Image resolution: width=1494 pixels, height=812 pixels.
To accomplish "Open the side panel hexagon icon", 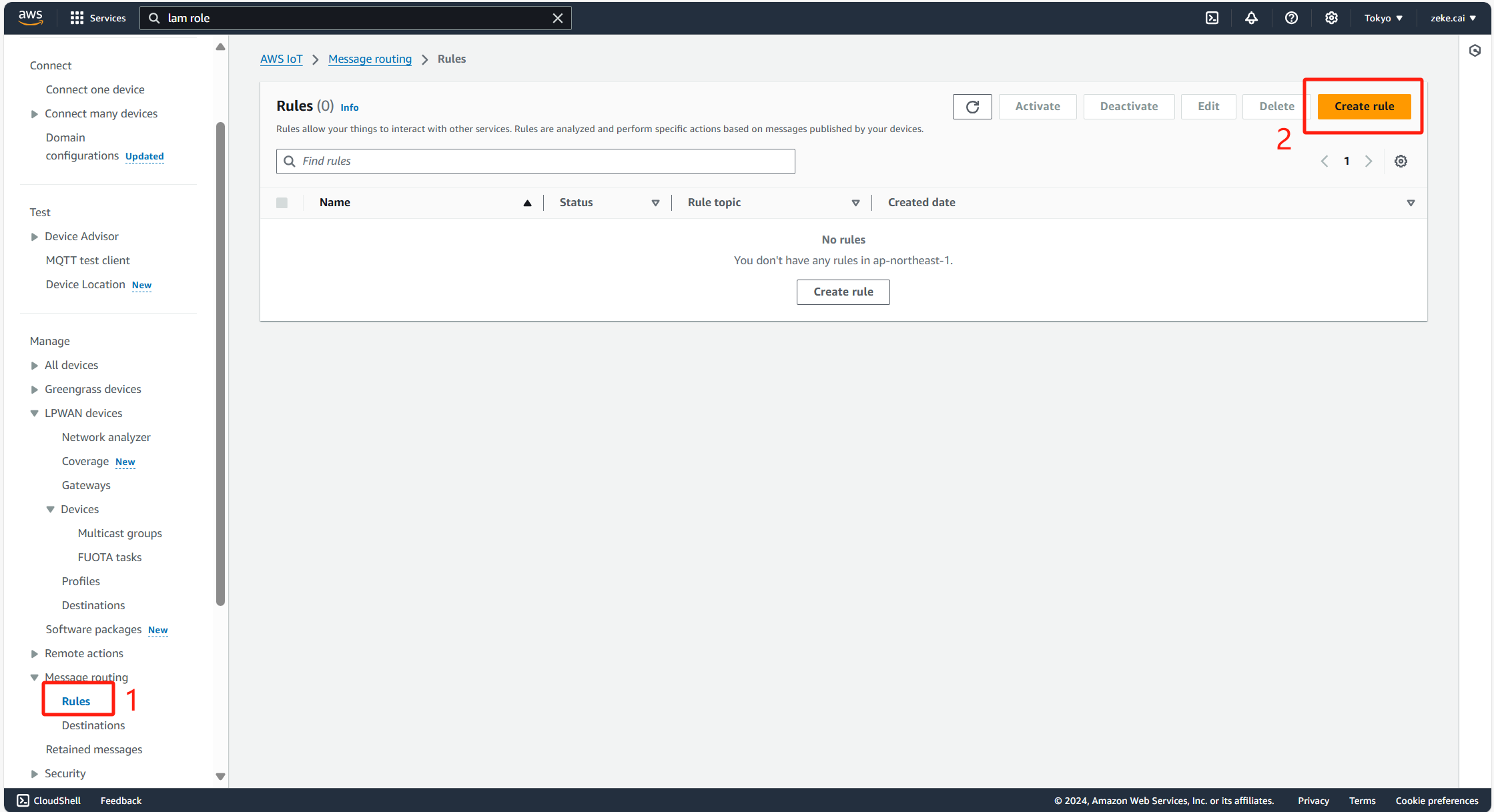I will 1475,51.
